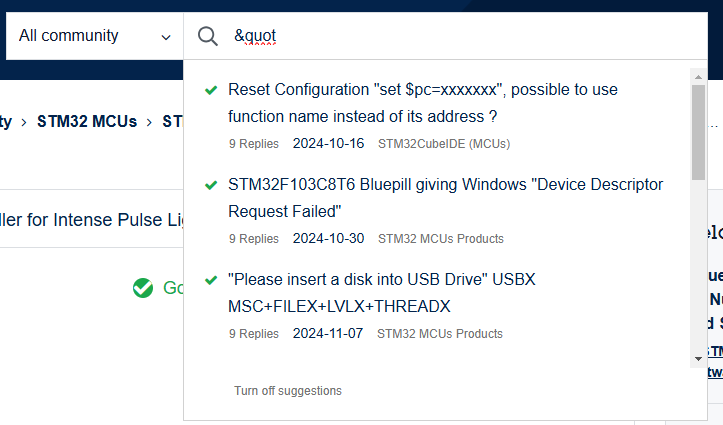Click STM32 MCUs Products label dated 2024-10-30
The height and width of the screenshot is (425, 723).
click(441, 239)
